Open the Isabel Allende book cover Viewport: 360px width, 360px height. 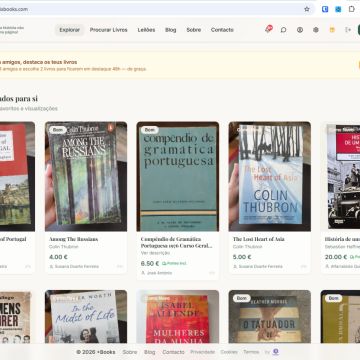pos(178,317)
